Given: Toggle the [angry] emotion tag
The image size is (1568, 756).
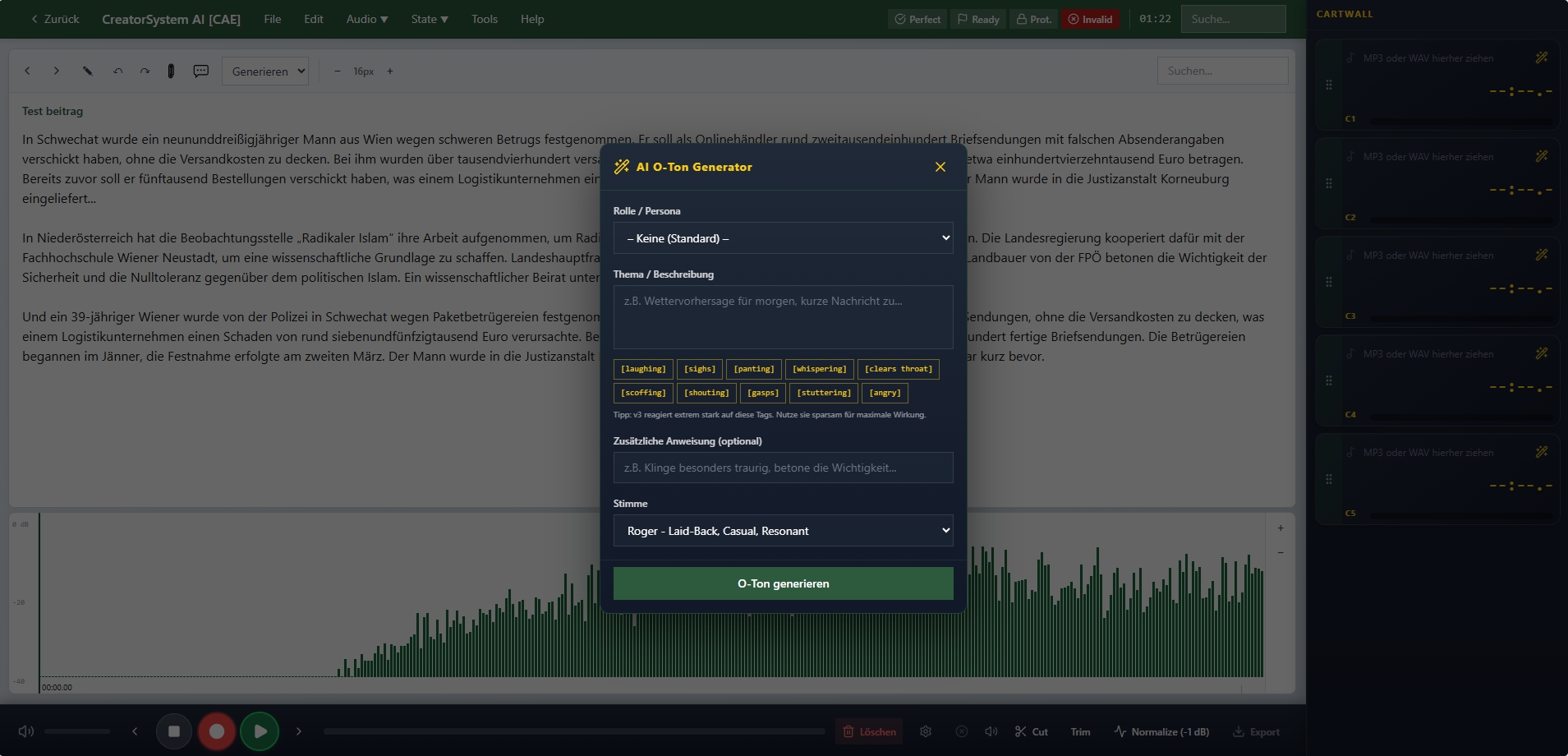Looking at the screenshot, I should [x=885, y=394].
